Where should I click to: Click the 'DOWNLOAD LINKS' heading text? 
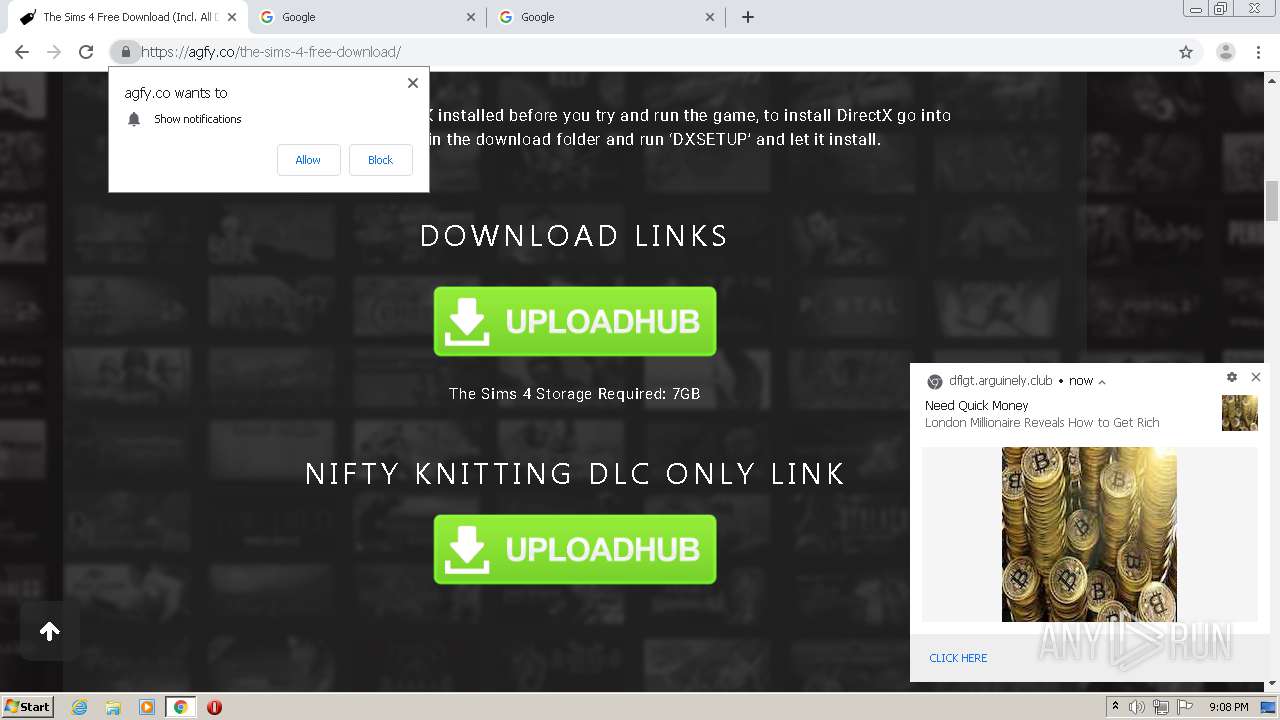point(574,236)
